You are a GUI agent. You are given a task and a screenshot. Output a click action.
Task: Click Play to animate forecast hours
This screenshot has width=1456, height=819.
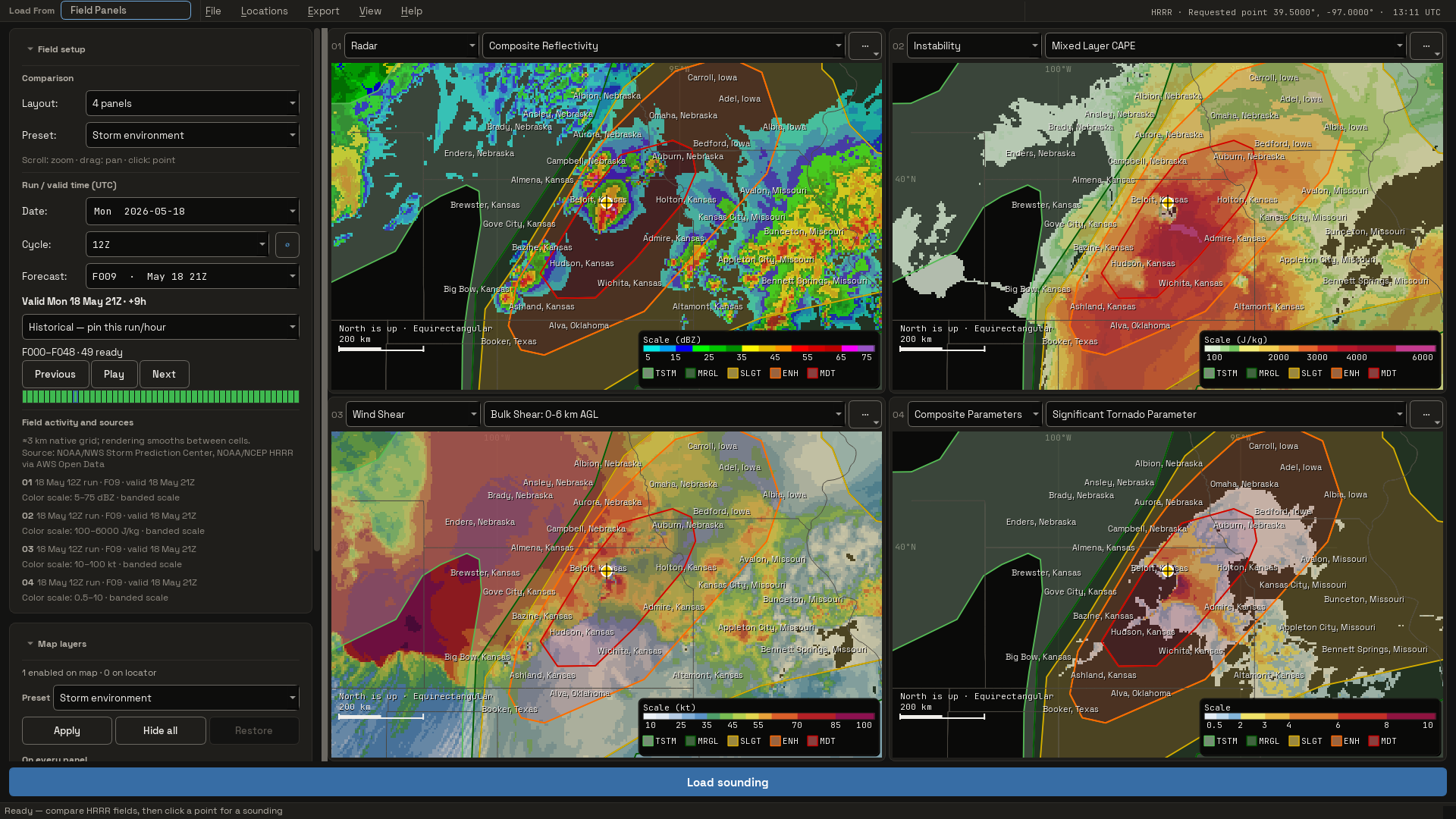click(114, 375)
